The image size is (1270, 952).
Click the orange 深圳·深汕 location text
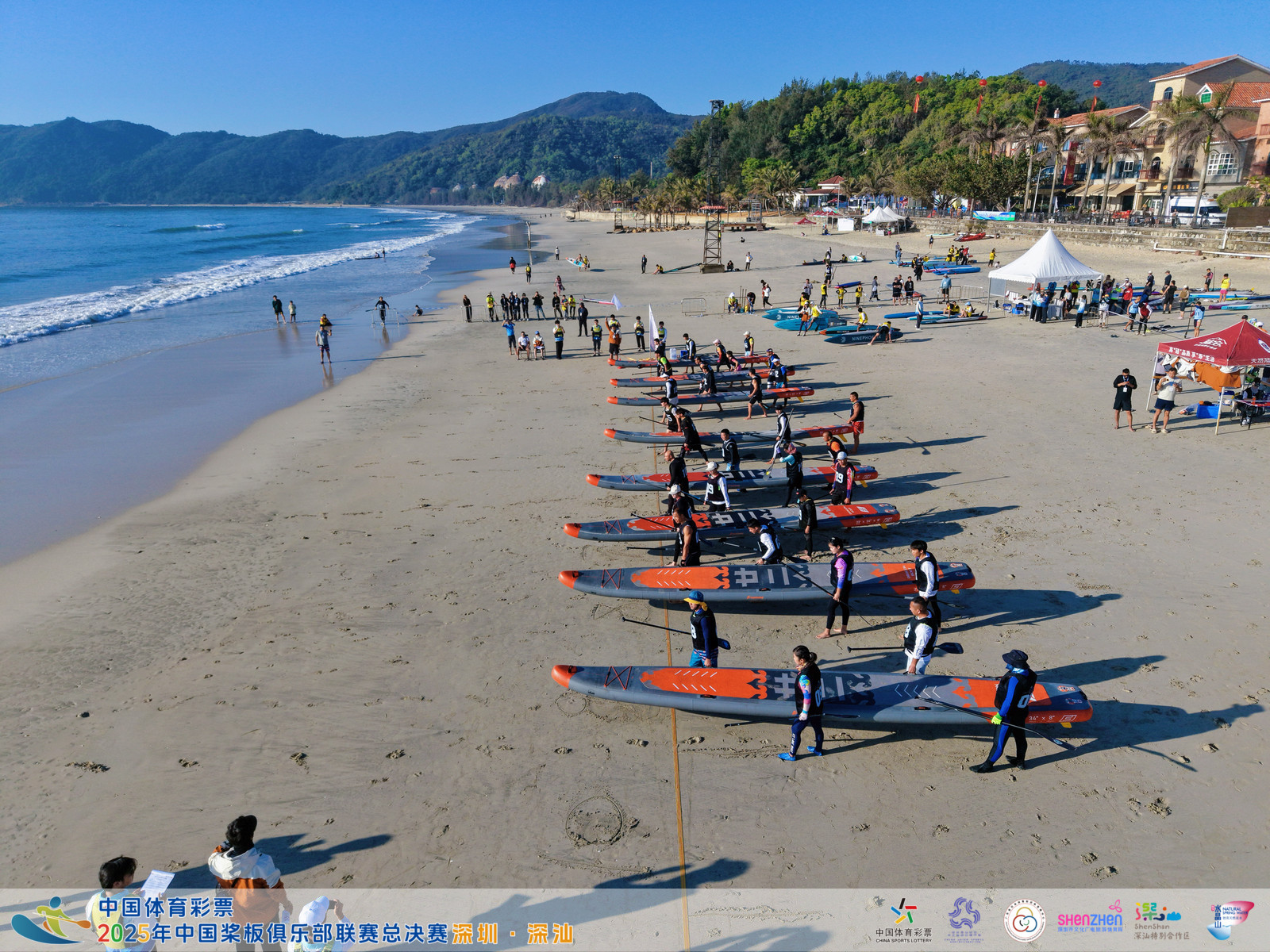[513, 934]
